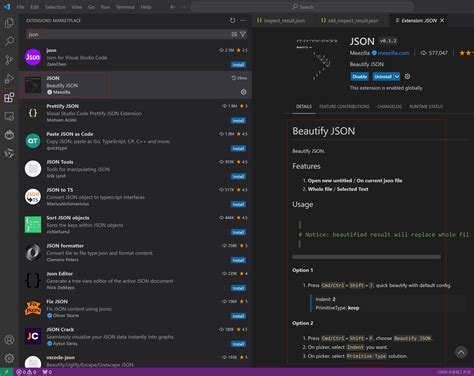Select the Extension: JSON editor tab
Viewport: 474px width, 376px height.
tap(419, 20)
